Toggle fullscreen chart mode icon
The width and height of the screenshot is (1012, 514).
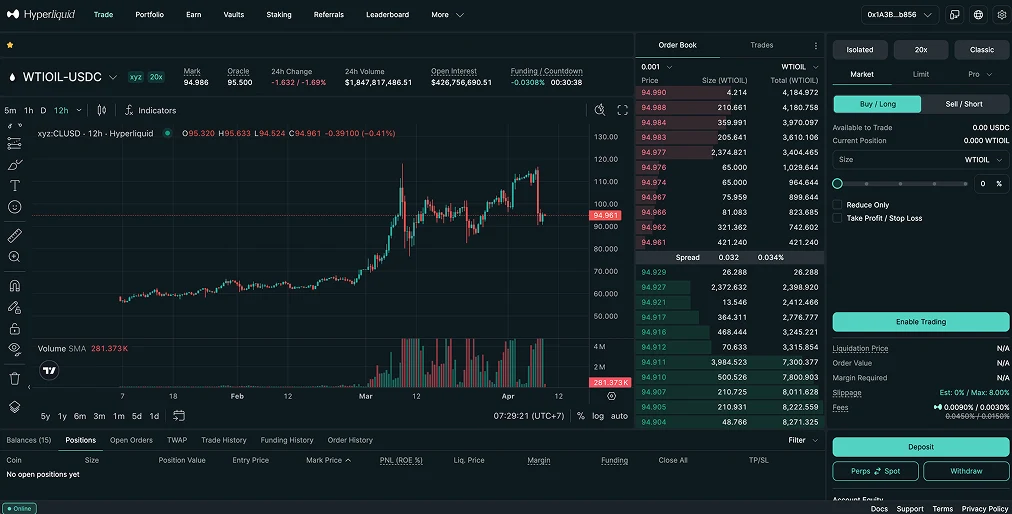pyautogui.click(x=622, y=110)
